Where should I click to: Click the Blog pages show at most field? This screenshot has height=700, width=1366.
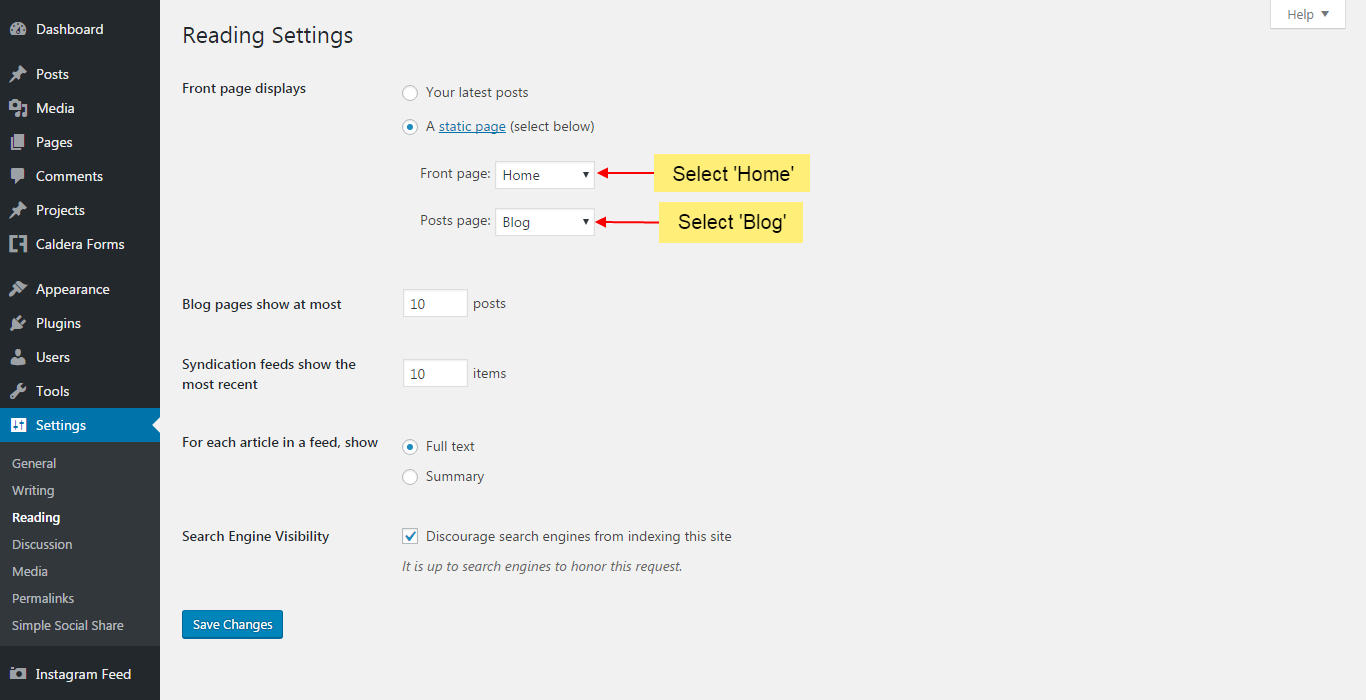pyautogui.click(x=435, y=303)
